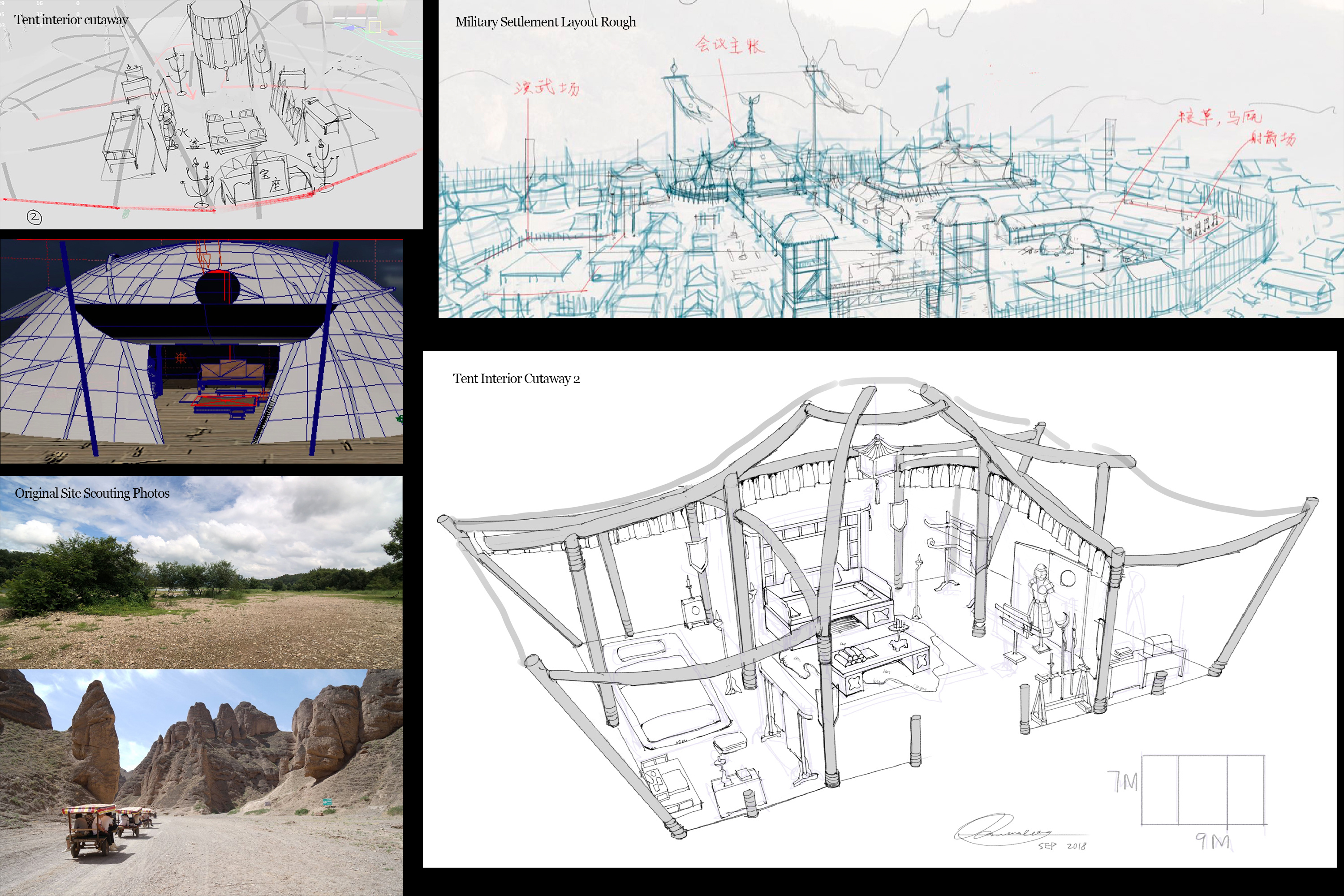Click the circled number 2 marker
The height and width of the screenshot is (896, 1344).
click(34, 217)
